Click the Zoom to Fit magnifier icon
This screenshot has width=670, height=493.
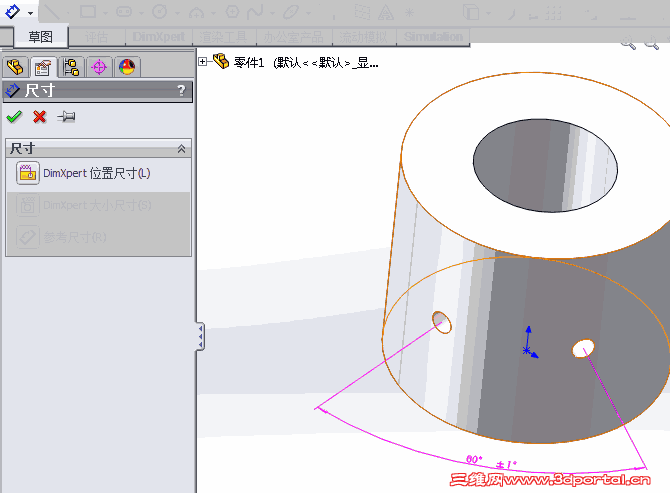point(628,43)
